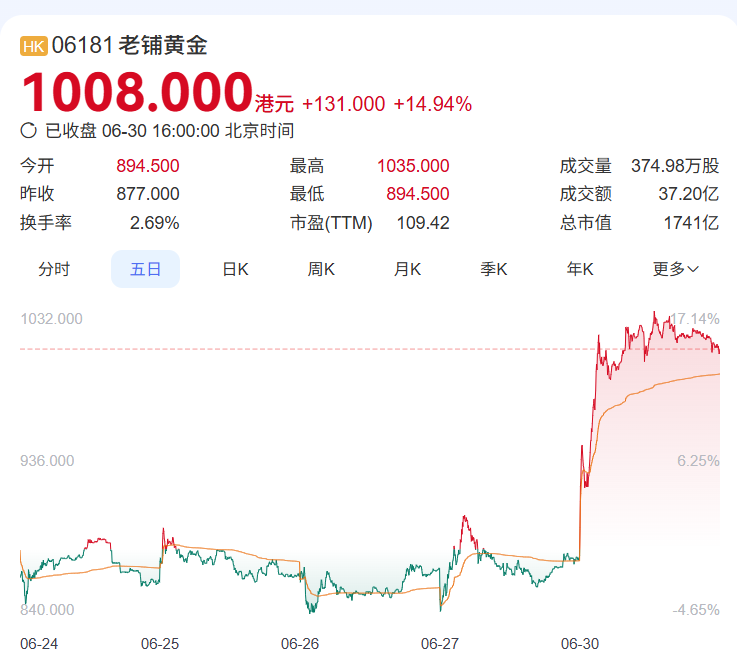This screenshot has width=737, height=661.
Task: Click the 总市值 value 1741亿
Action: pyautogui.click(x=691, y=222)
